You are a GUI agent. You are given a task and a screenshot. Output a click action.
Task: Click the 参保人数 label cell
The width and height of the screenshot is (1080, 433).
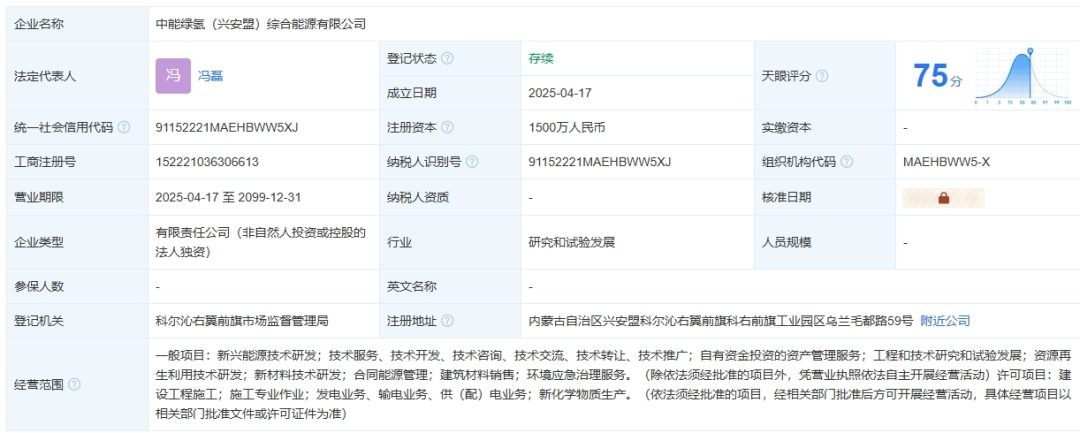tap(77, 286)
